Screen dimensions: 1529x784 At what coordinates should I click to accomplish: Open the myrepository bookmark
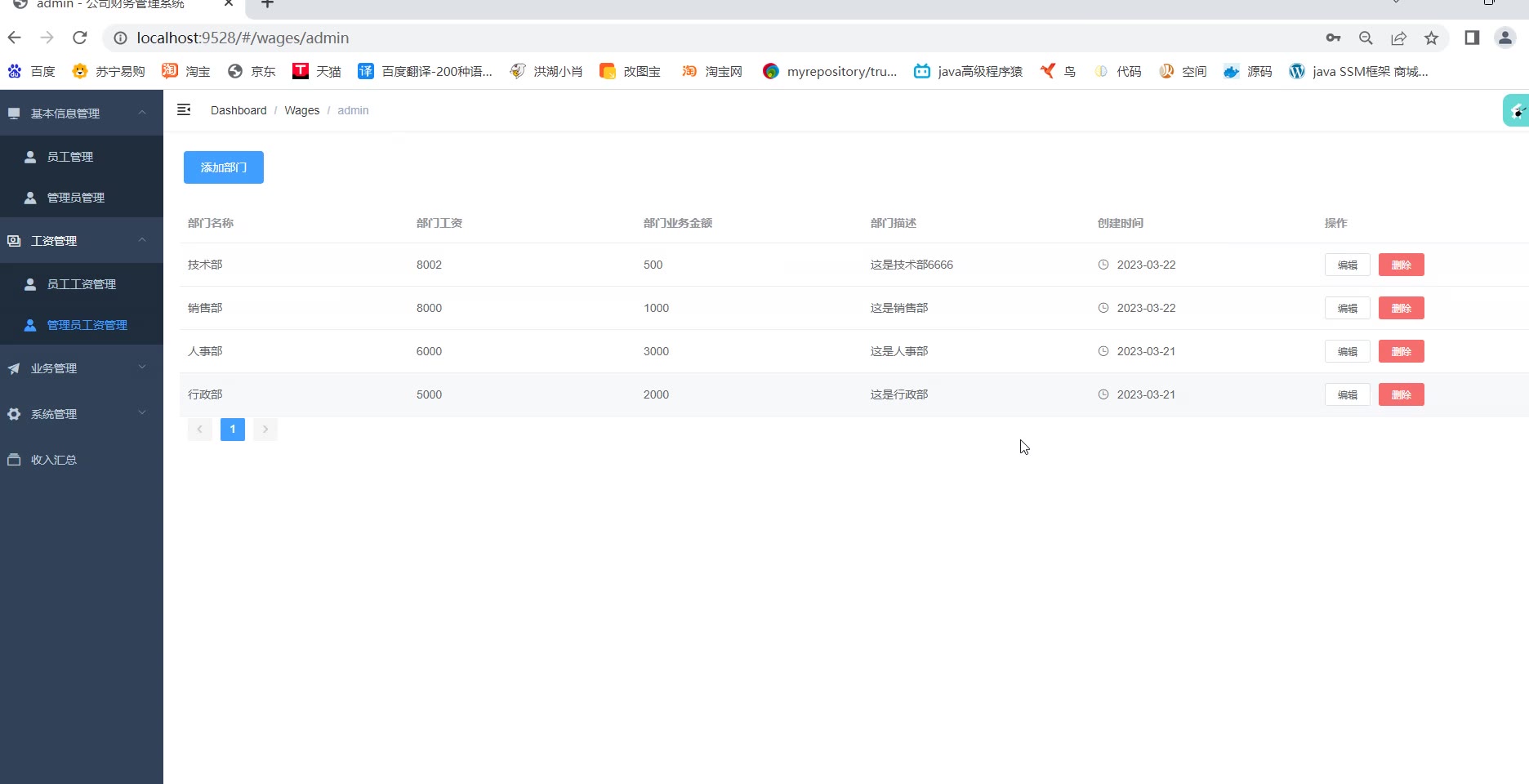point(830,71)
